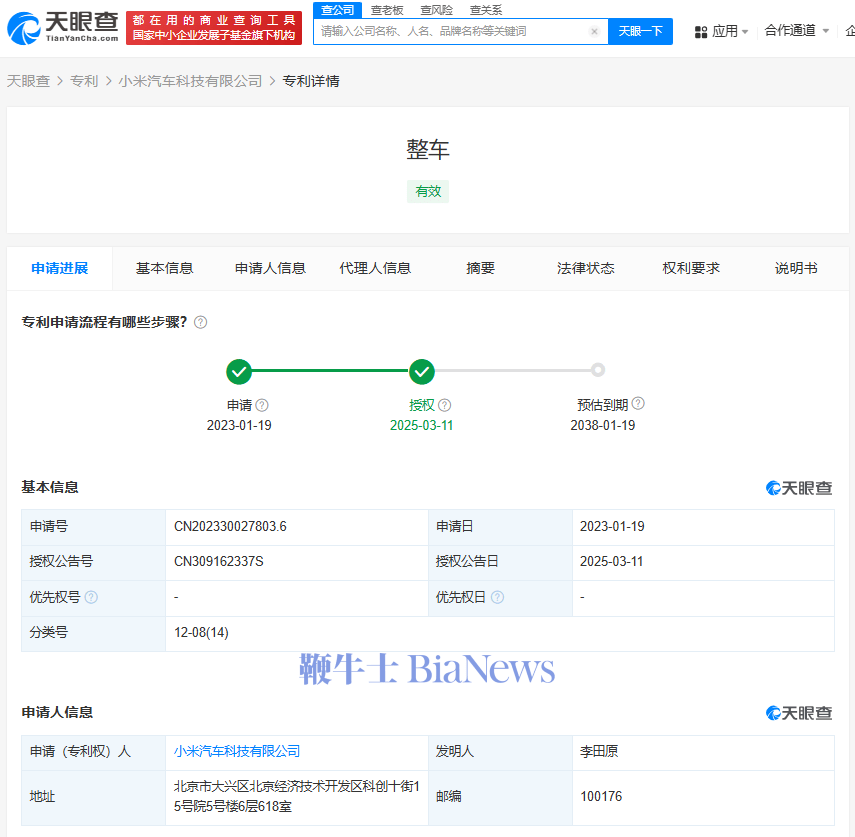The height and width of the screenshot is (837, 855).
Task: Open help icon beside patent process question
Action: click(201, 322)
